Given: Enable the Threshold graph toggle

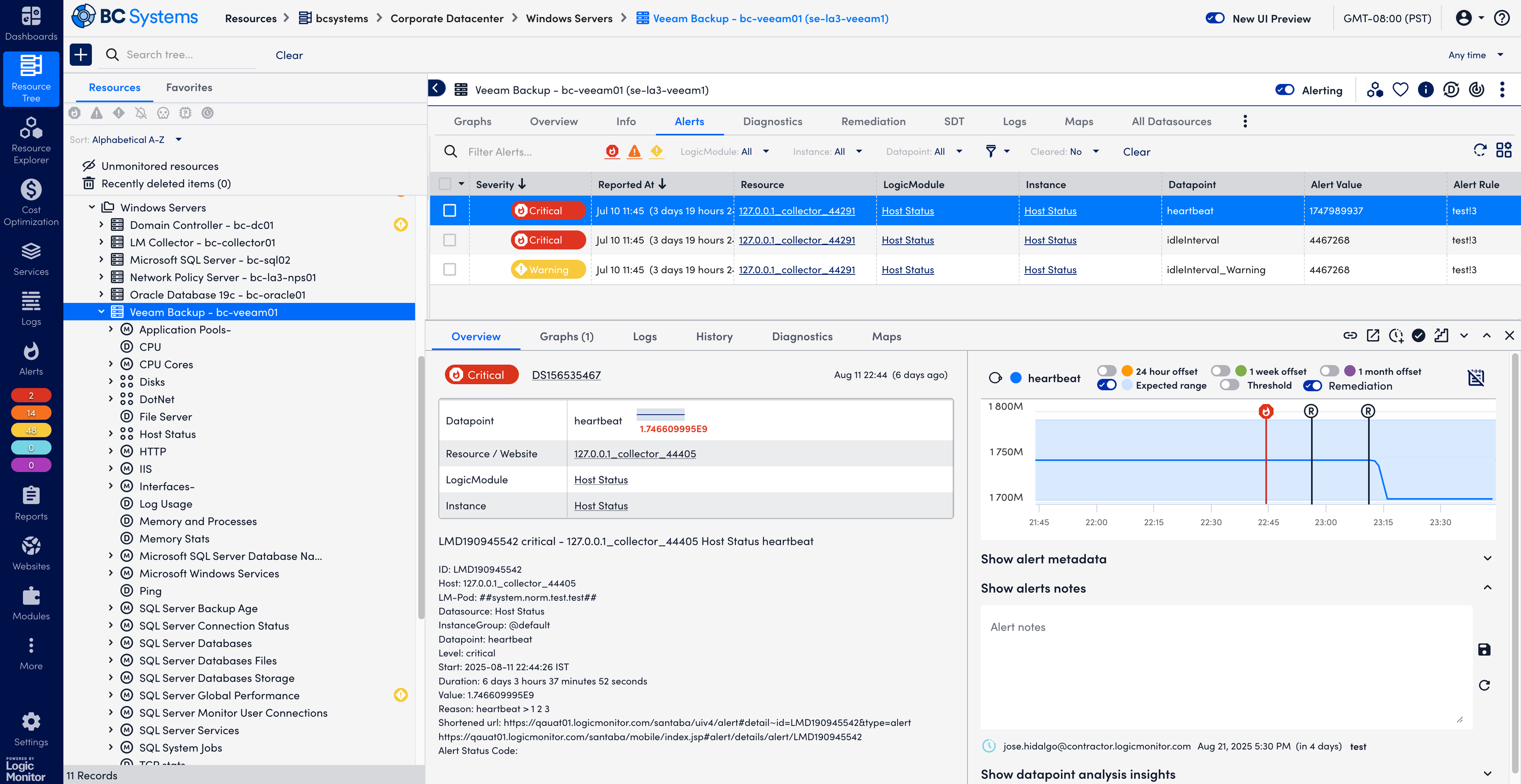Looking at the screenshot, I should pyautogui.click(x=1229, y=386).
